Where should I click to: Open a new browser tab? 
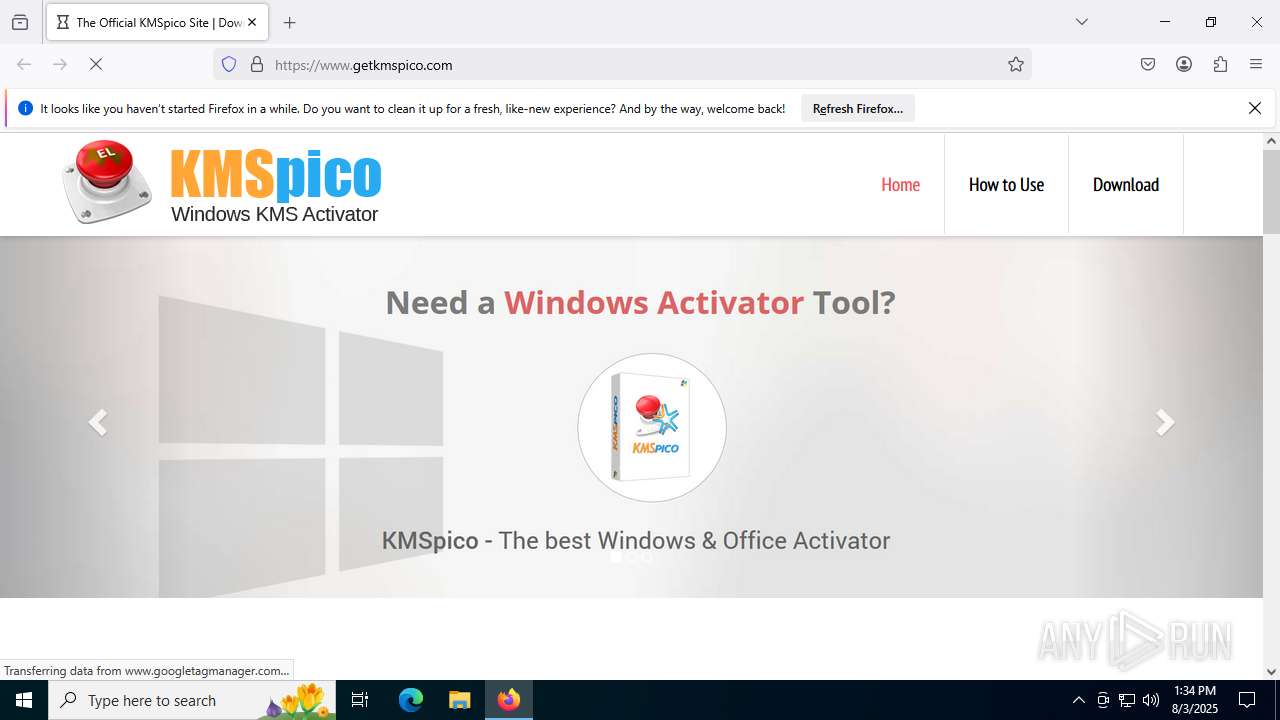pyautogui.click(x=290, y=22)
